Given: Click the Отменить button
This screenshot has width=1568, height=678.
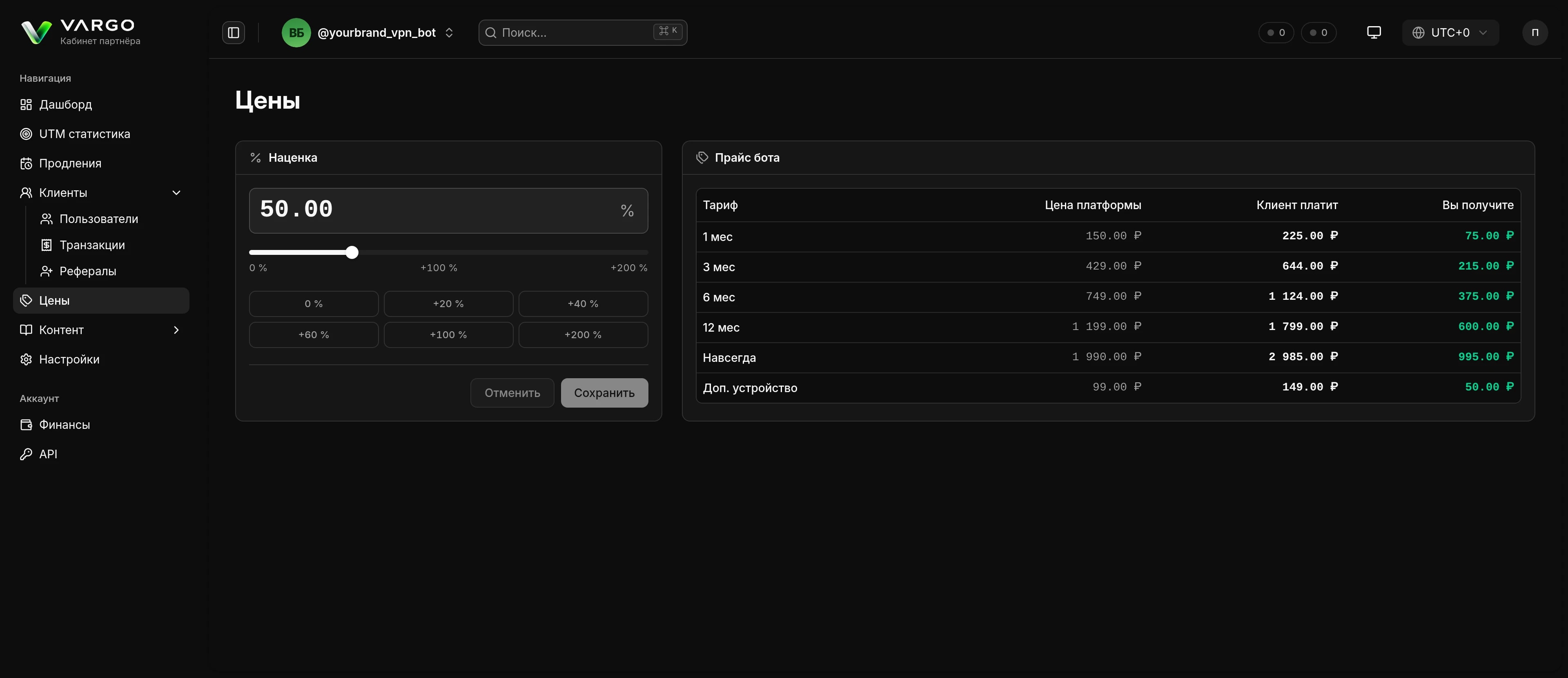Looking at the screenshot, I should (x=512, y=393).
